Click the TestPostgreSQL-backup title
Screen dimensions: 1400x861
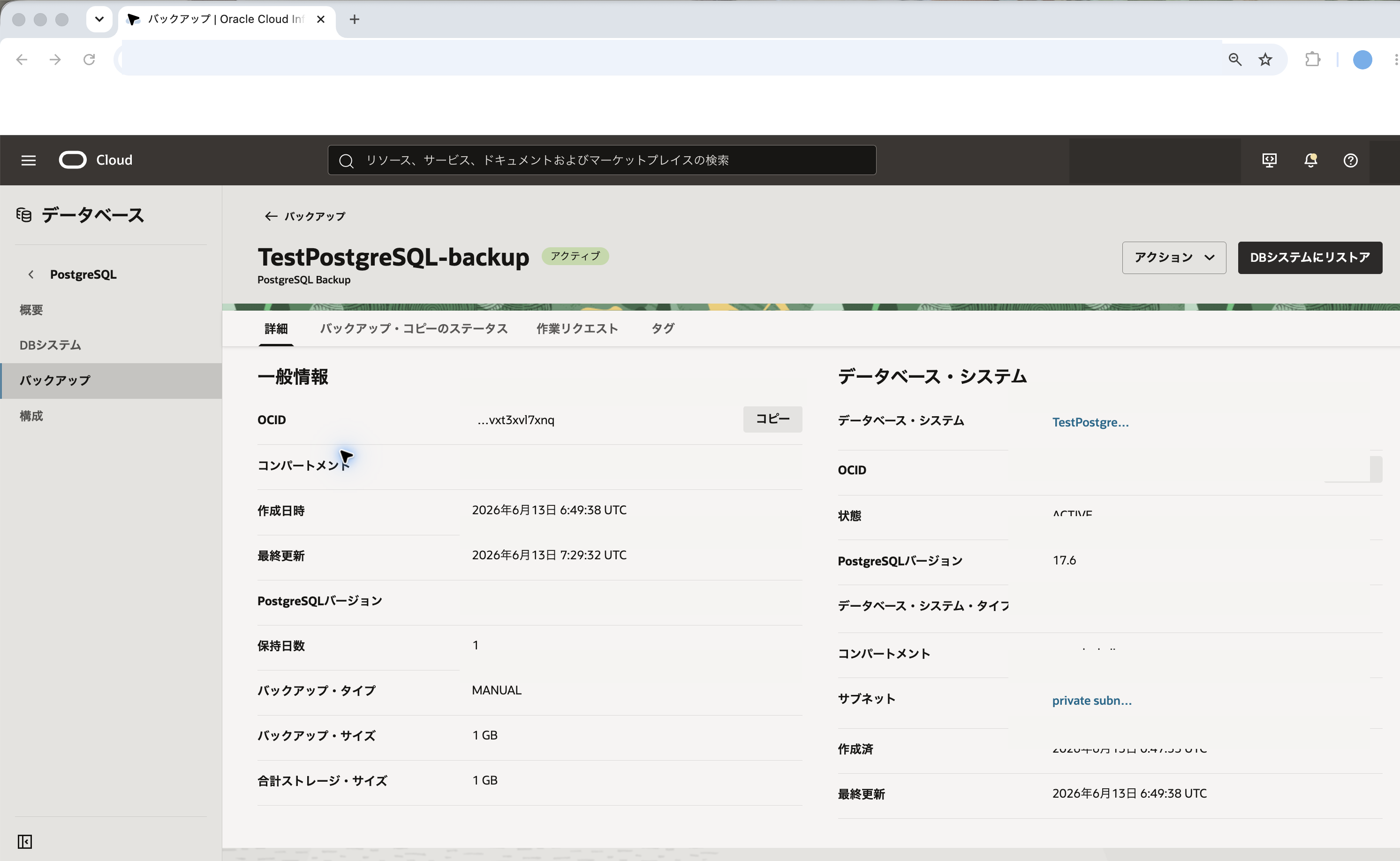pyautogui.click(x=393, y=257)
